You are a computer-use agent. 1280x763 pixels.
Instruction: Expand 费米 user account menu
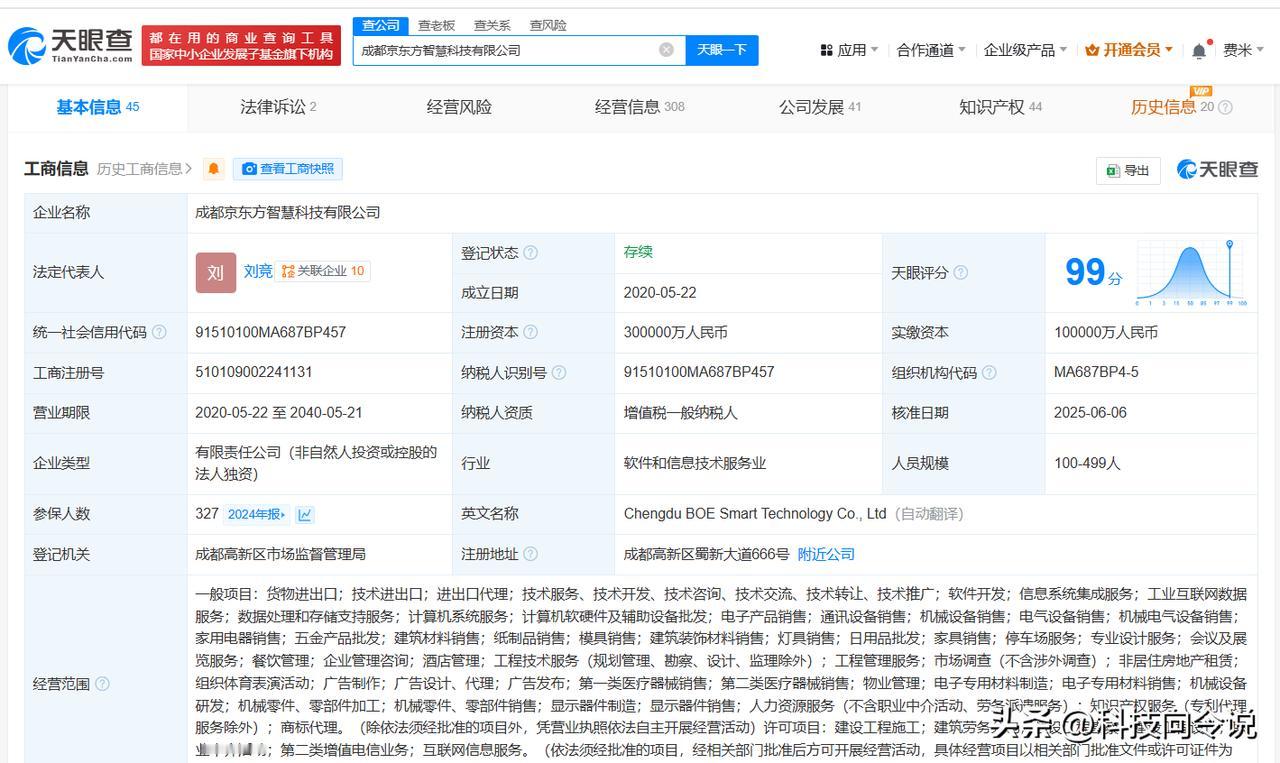point(1243,50)
